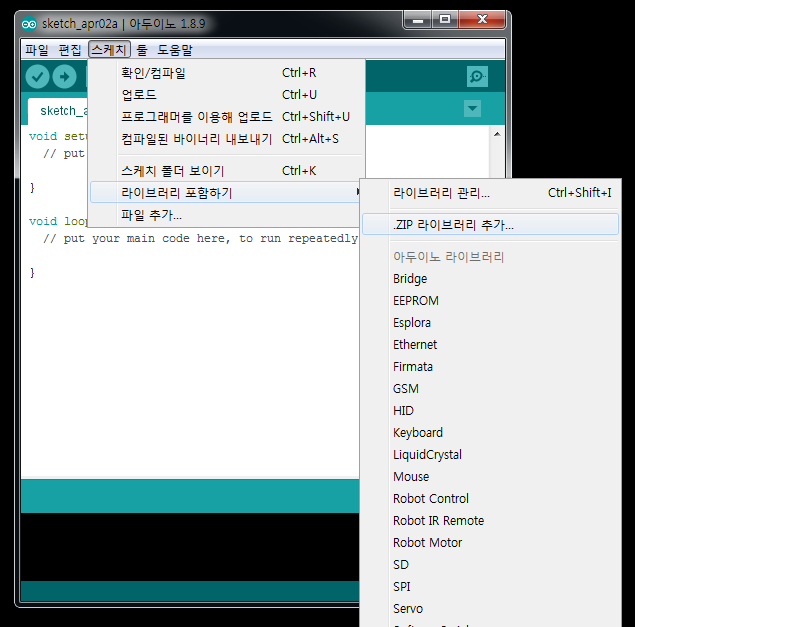Include the Servo library
The image size is (800, 627).
pos(490,608)
